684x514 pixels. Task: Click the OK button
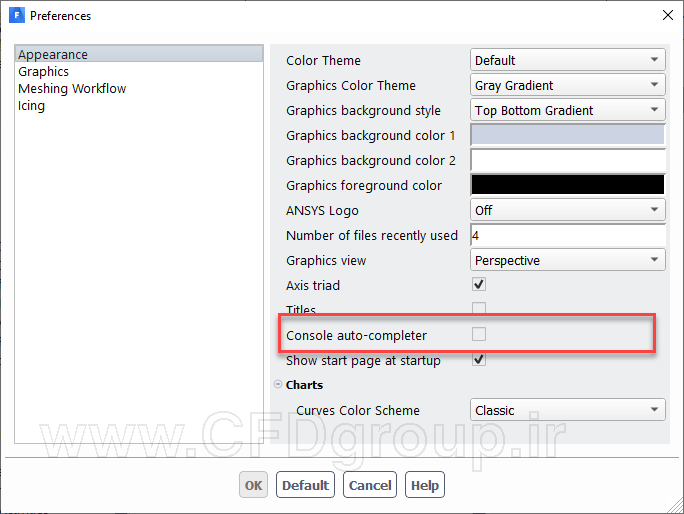tap(253, 485)
